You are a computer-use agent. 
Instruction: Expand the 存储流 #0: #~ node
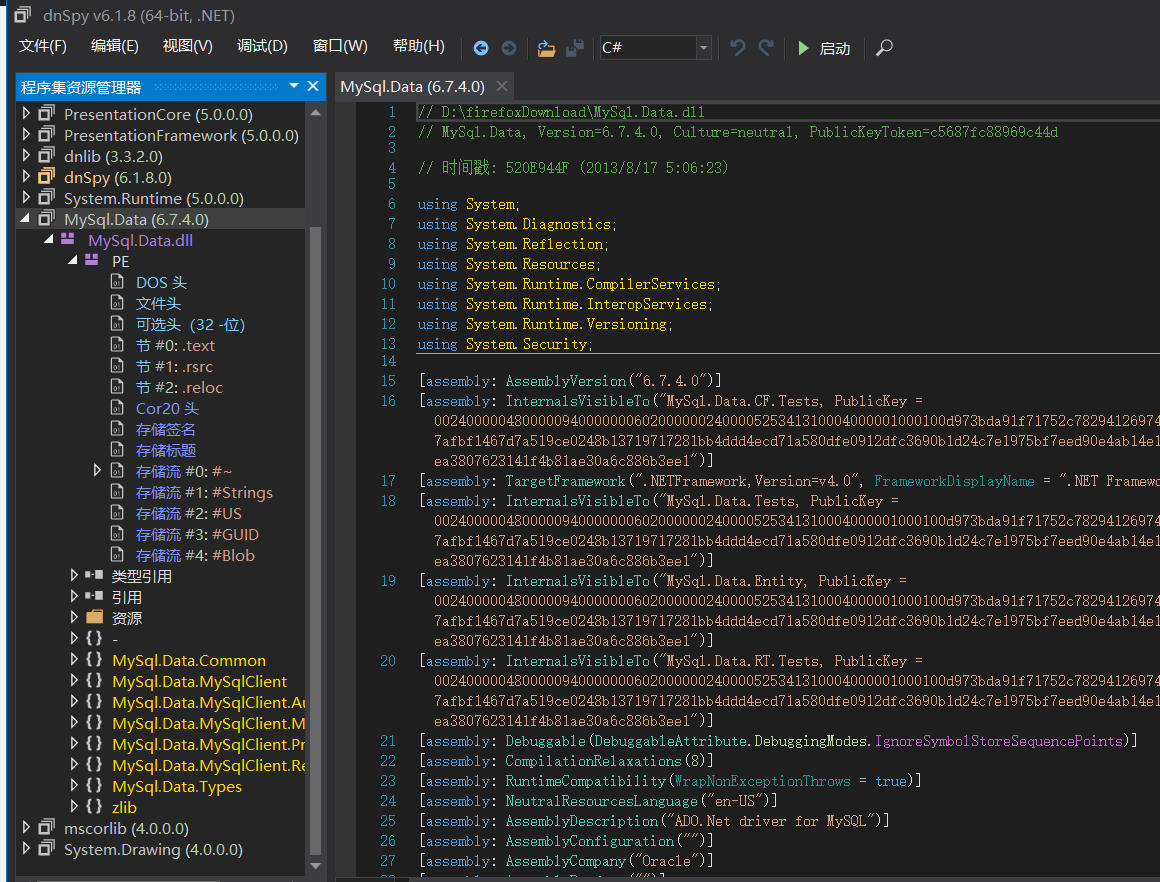tap(97, 470)
